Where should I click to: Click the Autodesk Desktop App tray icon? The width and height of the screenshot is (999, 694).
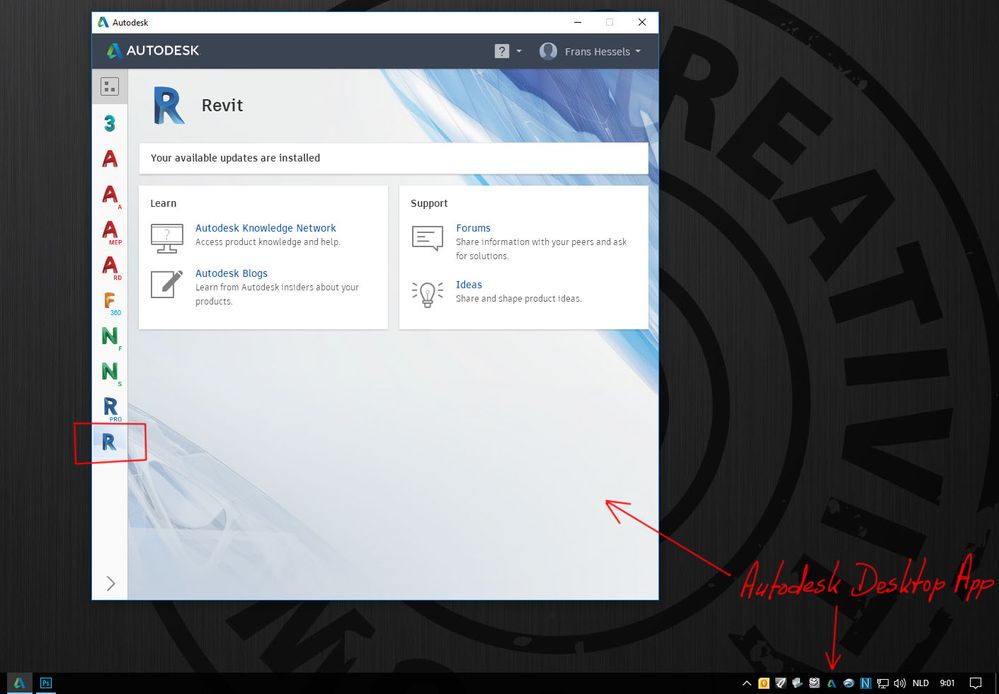click(831, 683)
